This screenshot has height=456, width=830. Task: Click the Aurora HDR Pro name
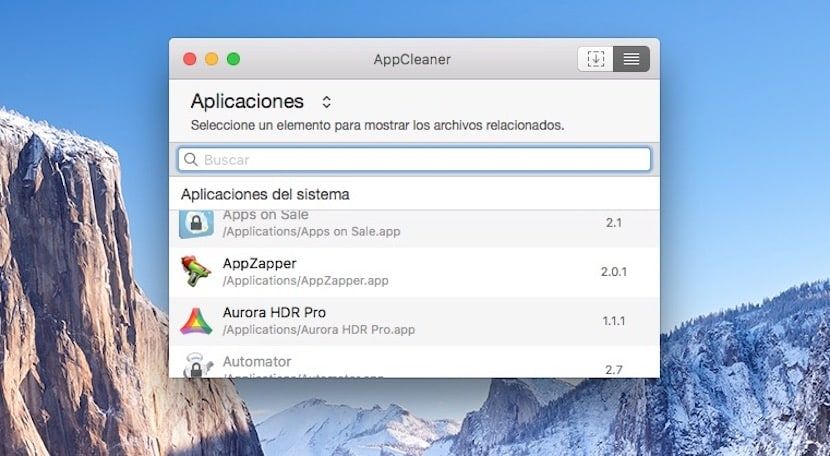274,312
